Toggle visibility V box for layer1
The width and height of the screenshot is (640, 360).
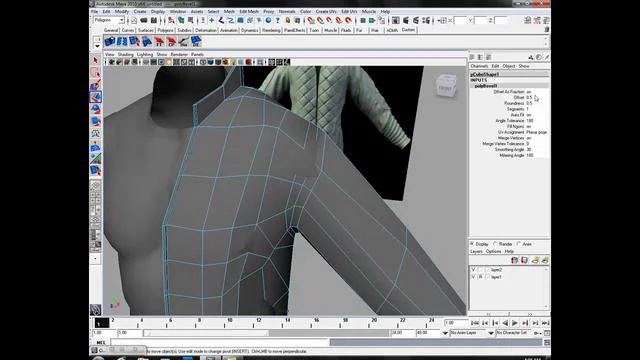(473, 277)
